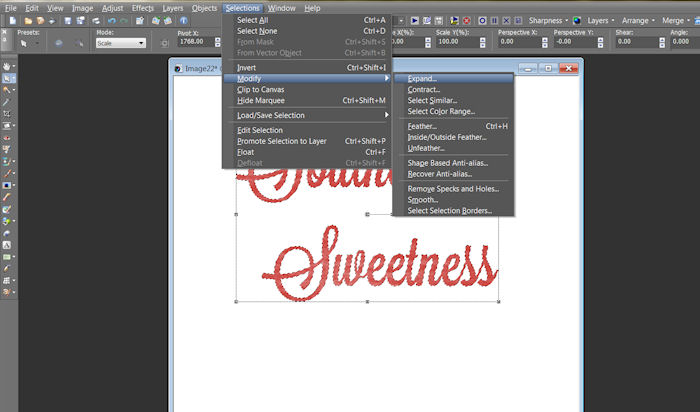Click Invert in the Selections menu
Viewport: 700px width, 412px height.
[247, 67]
